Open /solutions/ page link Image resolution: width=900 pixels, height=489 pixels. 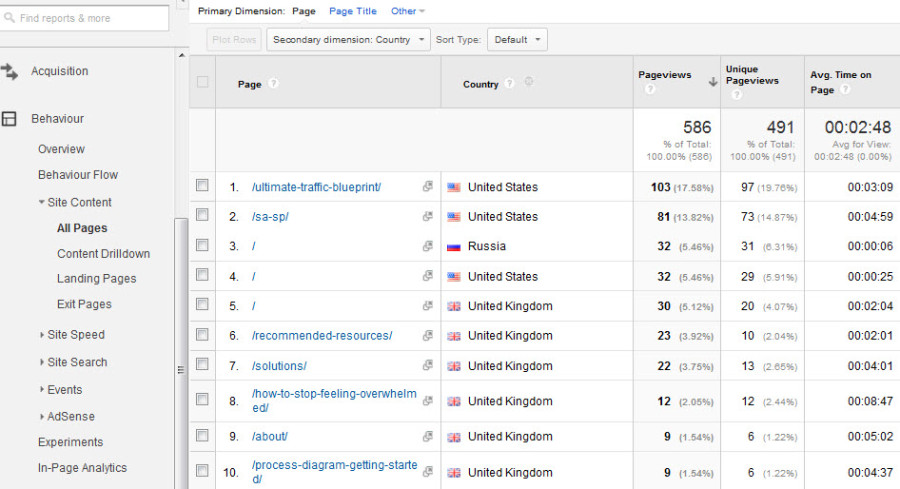coord(279,366)
